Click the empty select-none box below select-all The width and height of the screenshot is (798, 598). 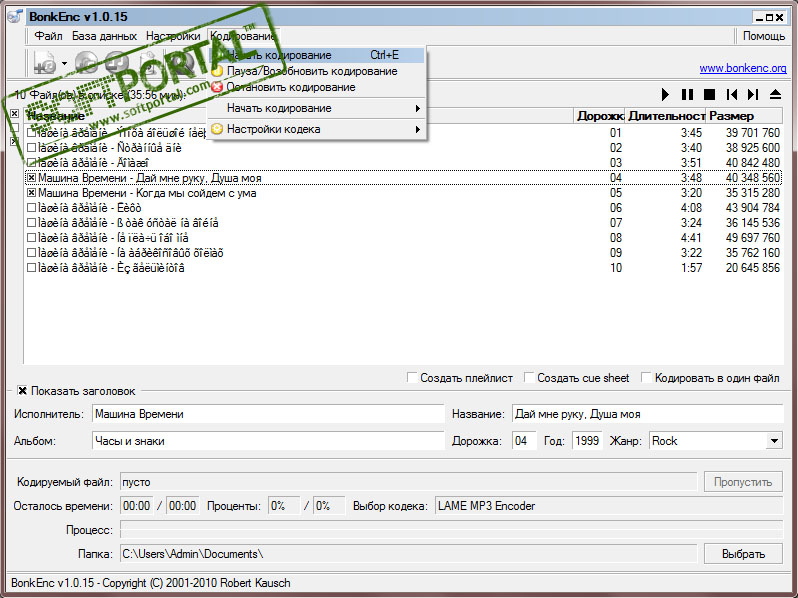14,127
